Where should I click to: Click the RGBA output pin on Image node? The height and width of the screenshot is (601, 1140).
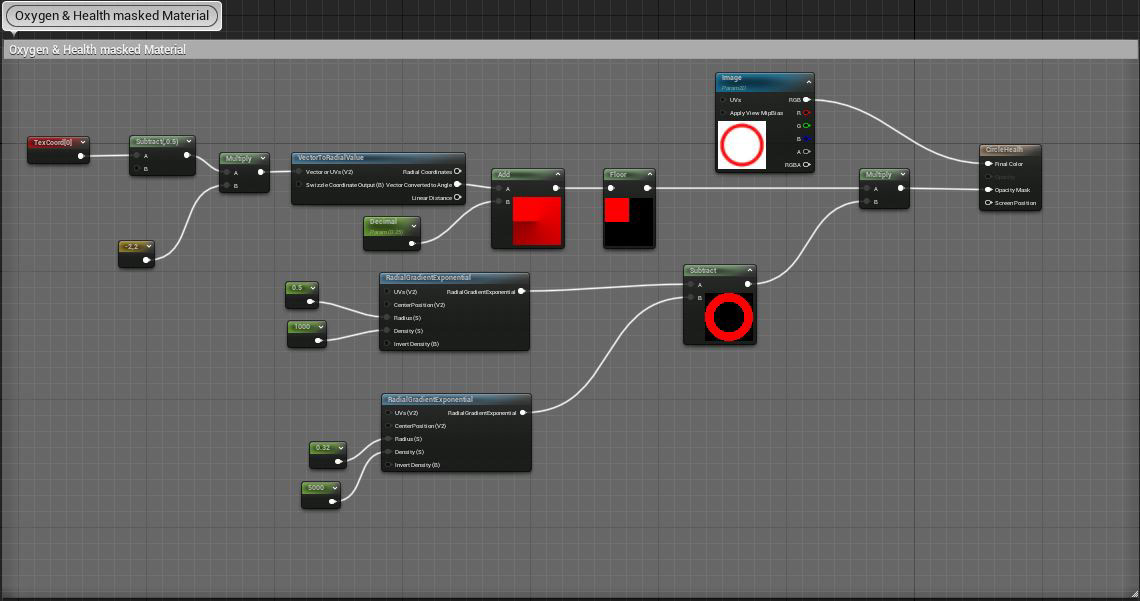tap(806, 165)
